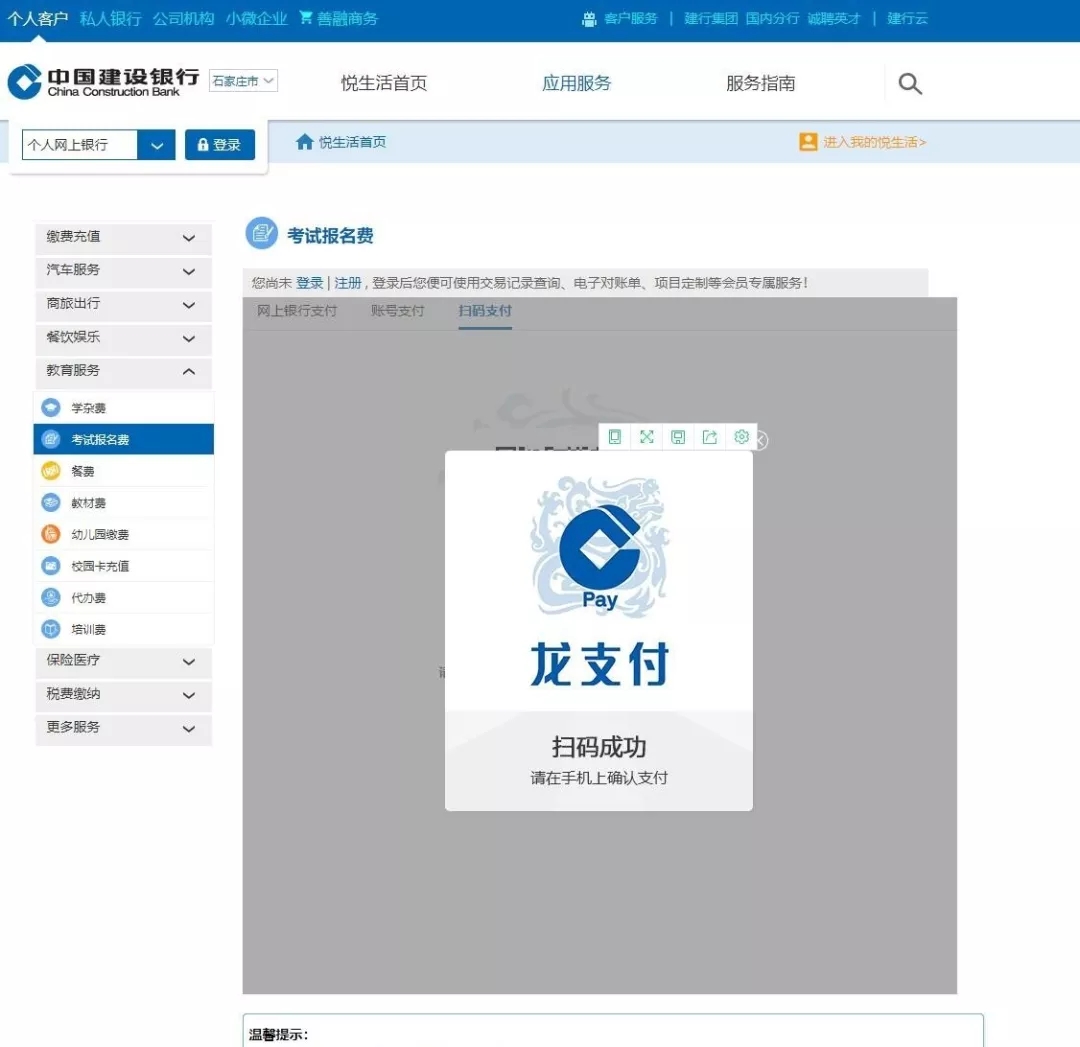Expand the 汽车服务 sidebar section
Screen dimensions: 1080x1047
[123, 271]
